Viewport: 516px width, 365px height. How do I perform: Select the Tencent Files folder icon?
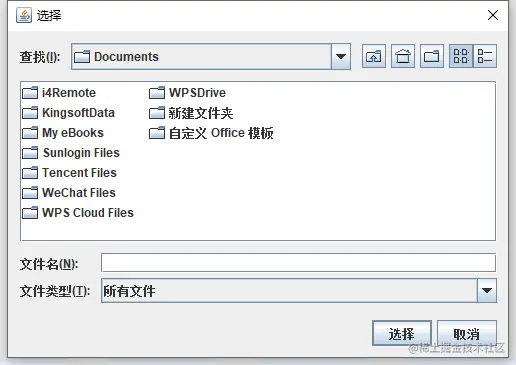pos(30,173)
